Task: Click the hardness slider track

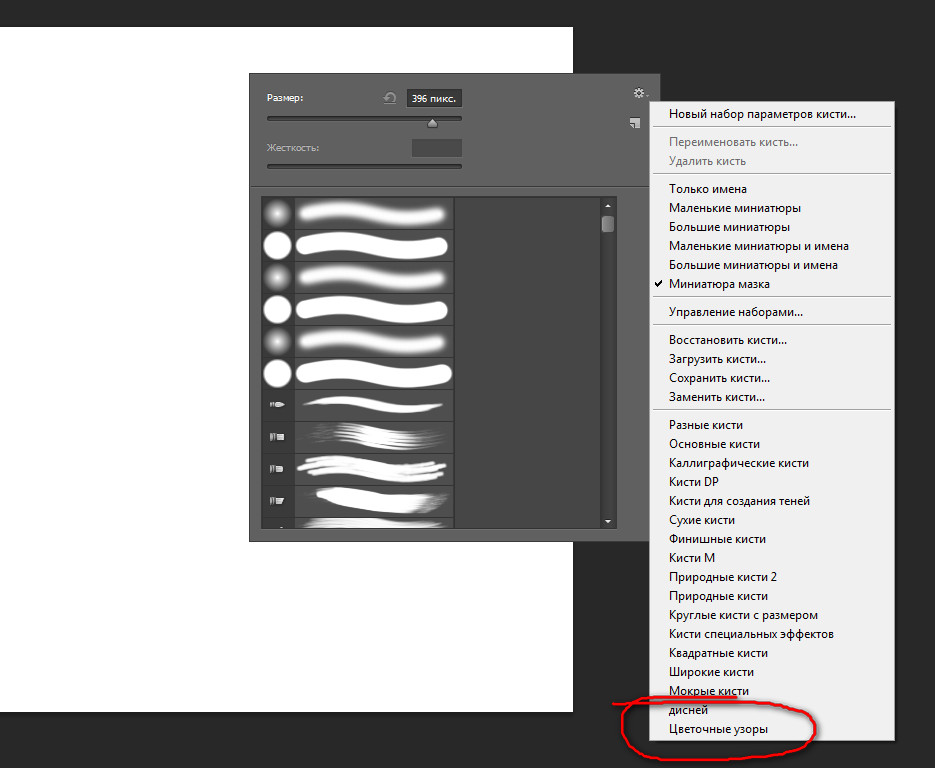Action: pyautogui.click(x=364, y=166)
